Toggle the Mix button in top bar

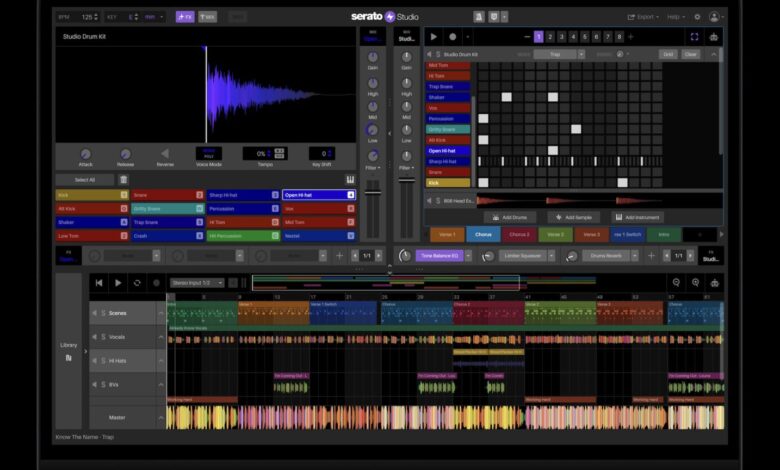click(207, 17)
